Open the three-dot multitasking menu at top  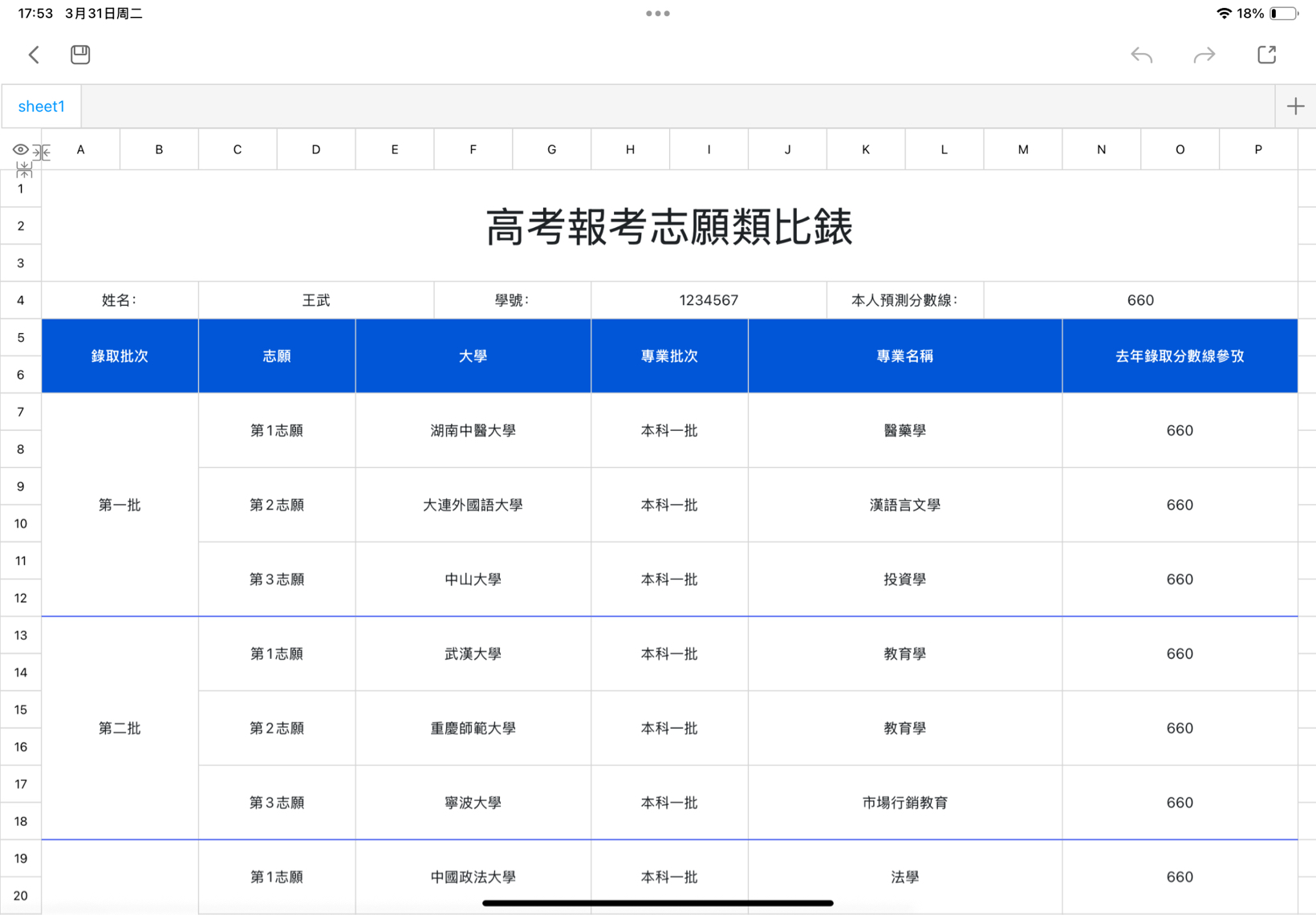pyautogui.click(x=658, y=14)
